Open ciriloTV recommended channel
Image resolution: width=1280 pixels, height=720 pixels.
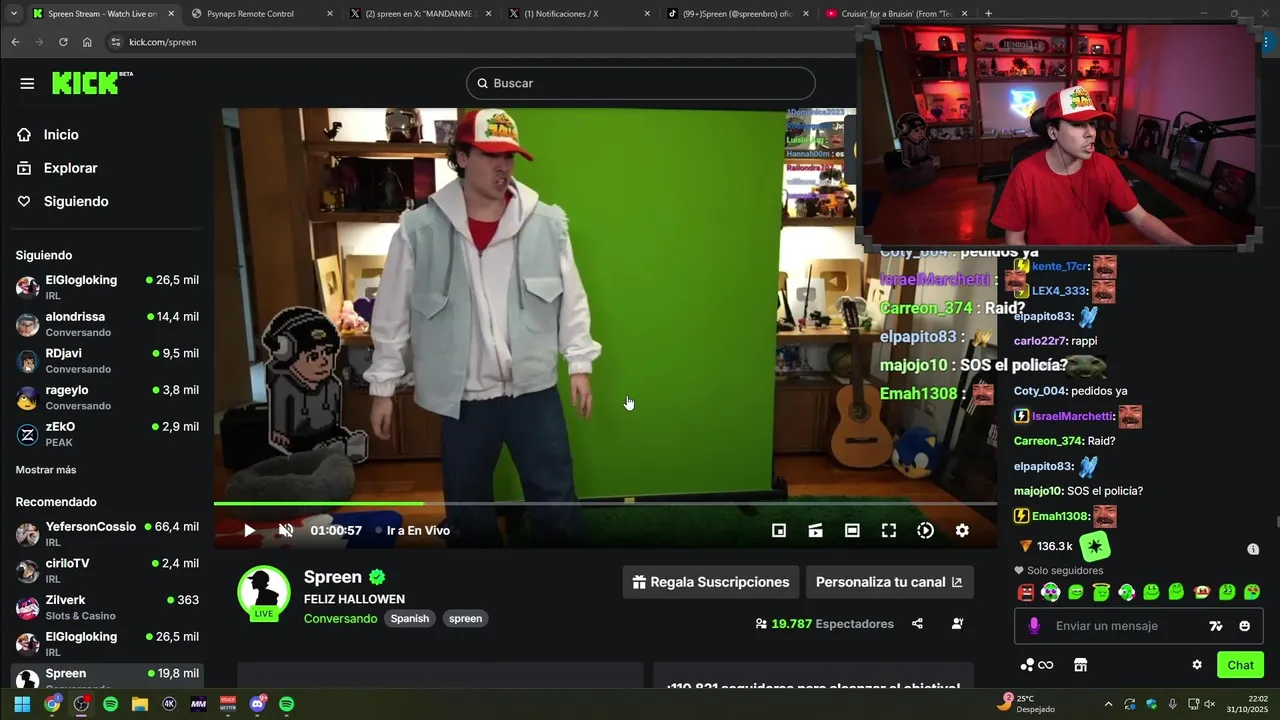(x=106, y=571)
